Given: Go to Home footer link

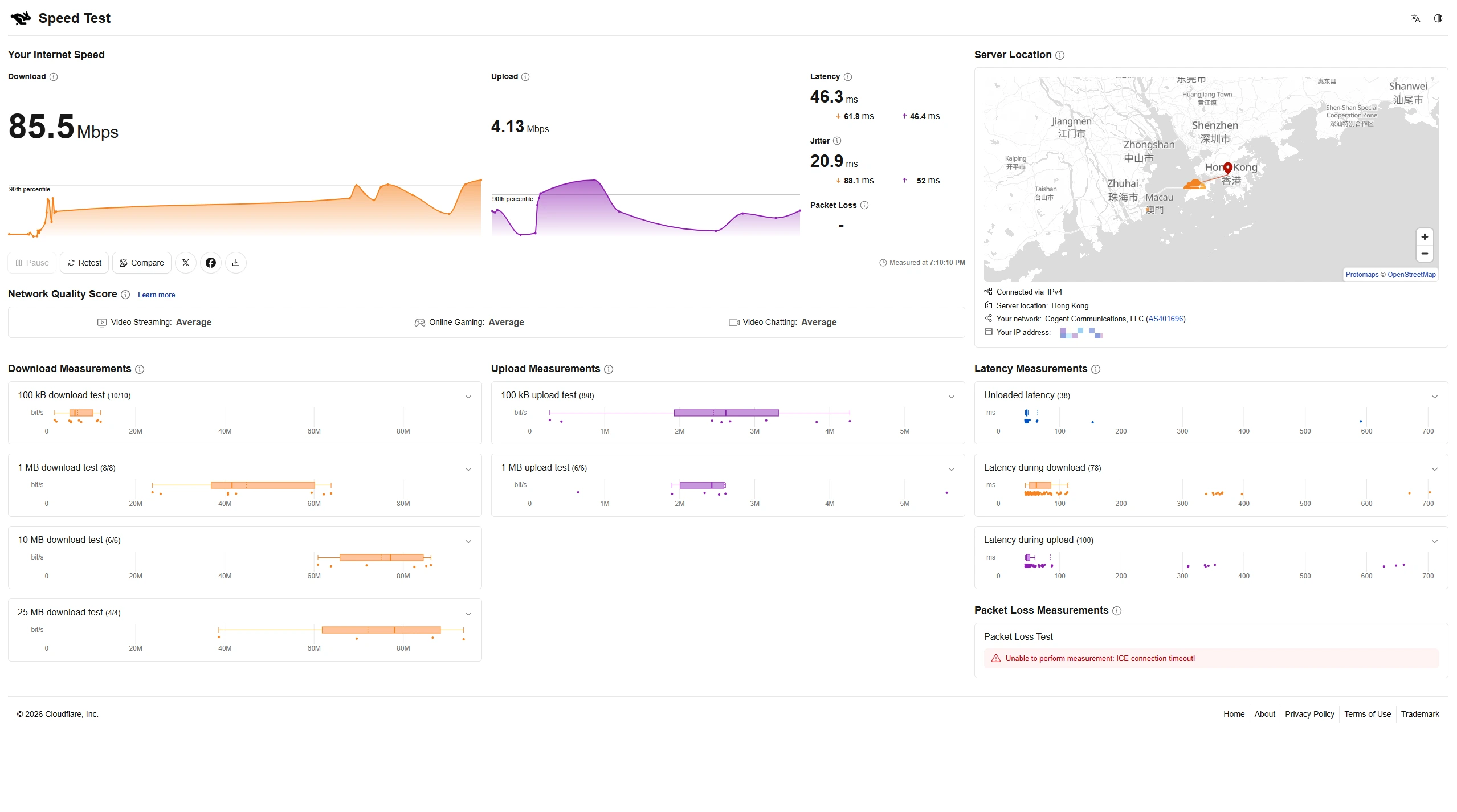Looking at the screenshot, I should pyautogui.click(x=1234, y=714).
